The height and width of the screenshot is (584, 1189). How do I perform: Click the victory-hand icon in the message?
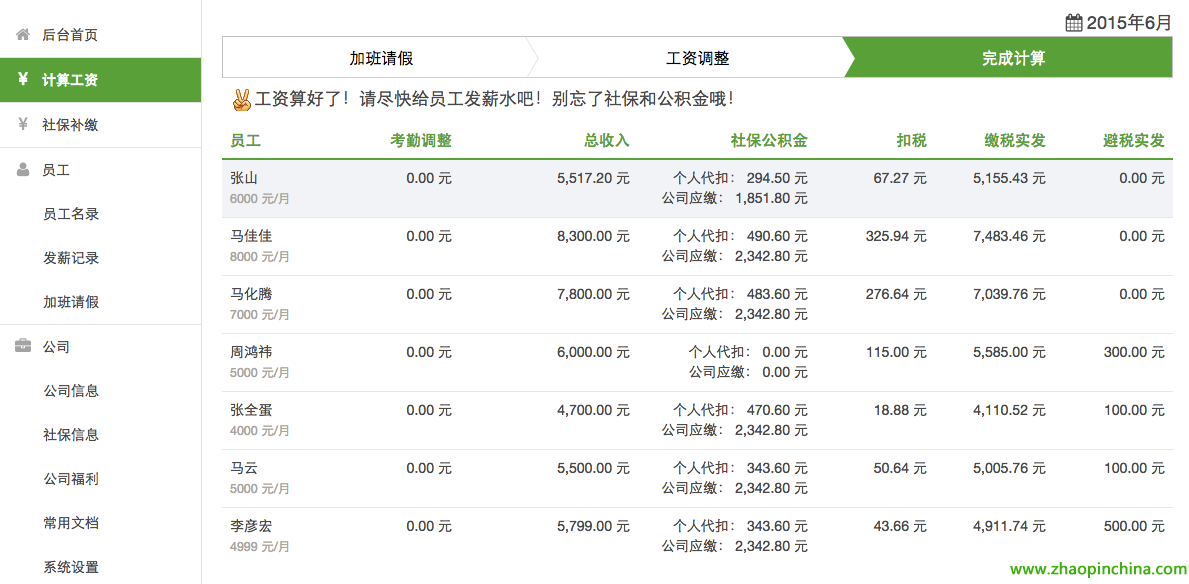coord(243,99)
